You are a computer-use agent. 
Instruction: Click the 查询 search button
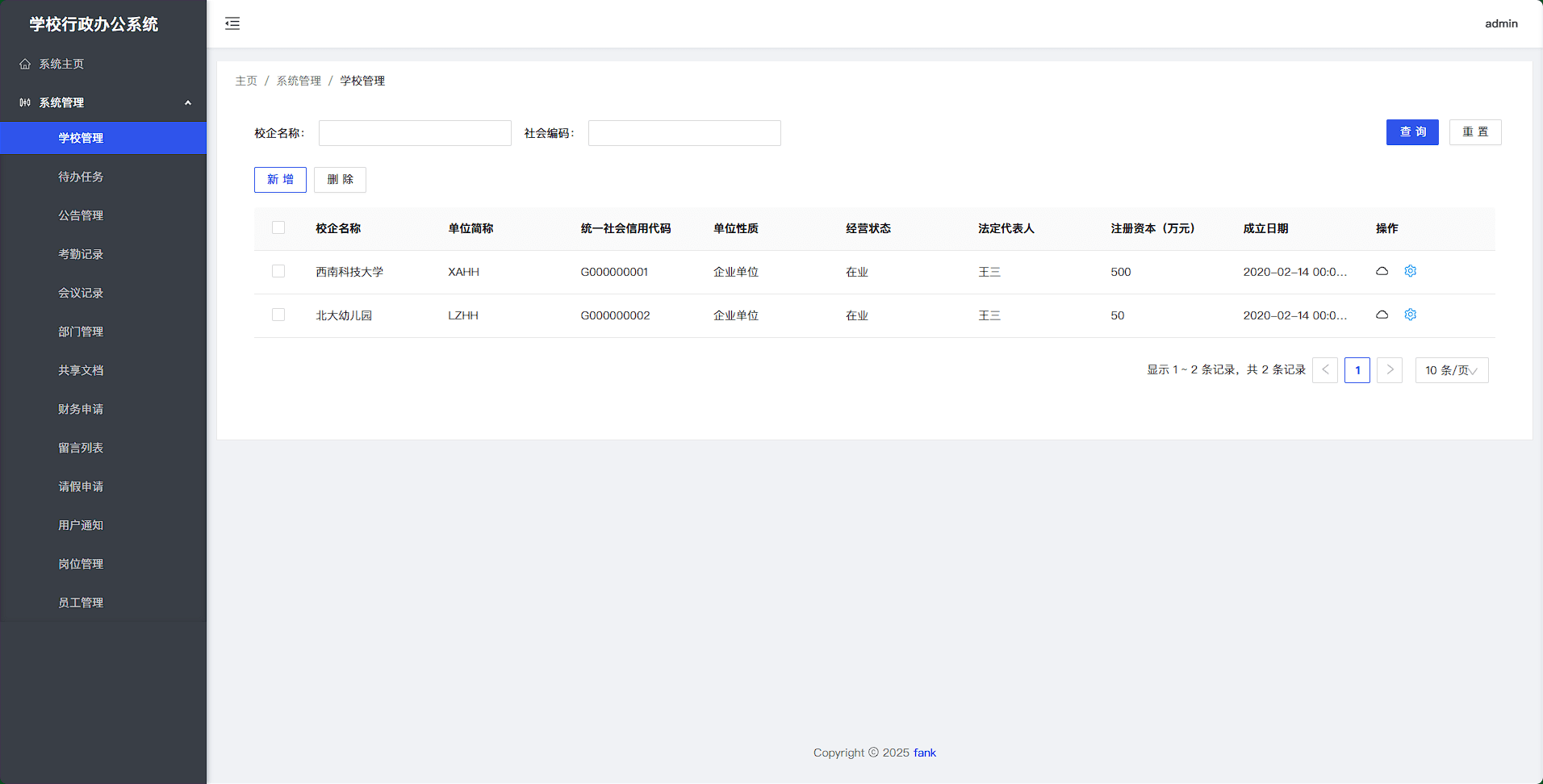click(1411, 132)
